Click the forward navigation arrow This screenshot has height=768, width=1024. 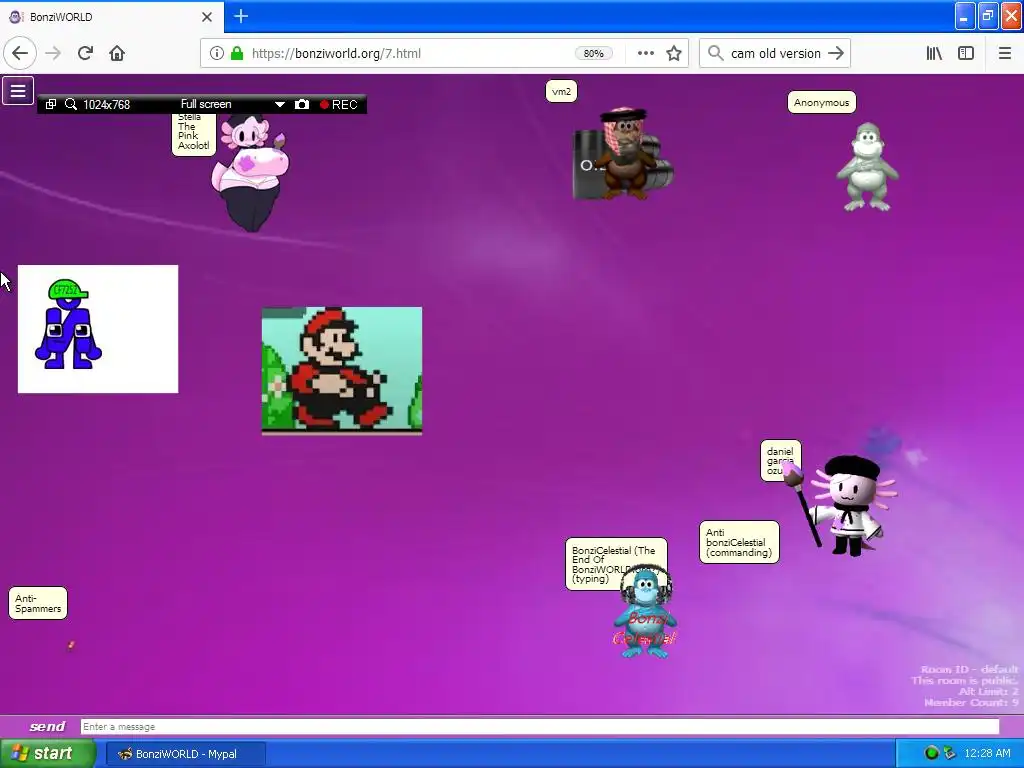coord(53,54)
